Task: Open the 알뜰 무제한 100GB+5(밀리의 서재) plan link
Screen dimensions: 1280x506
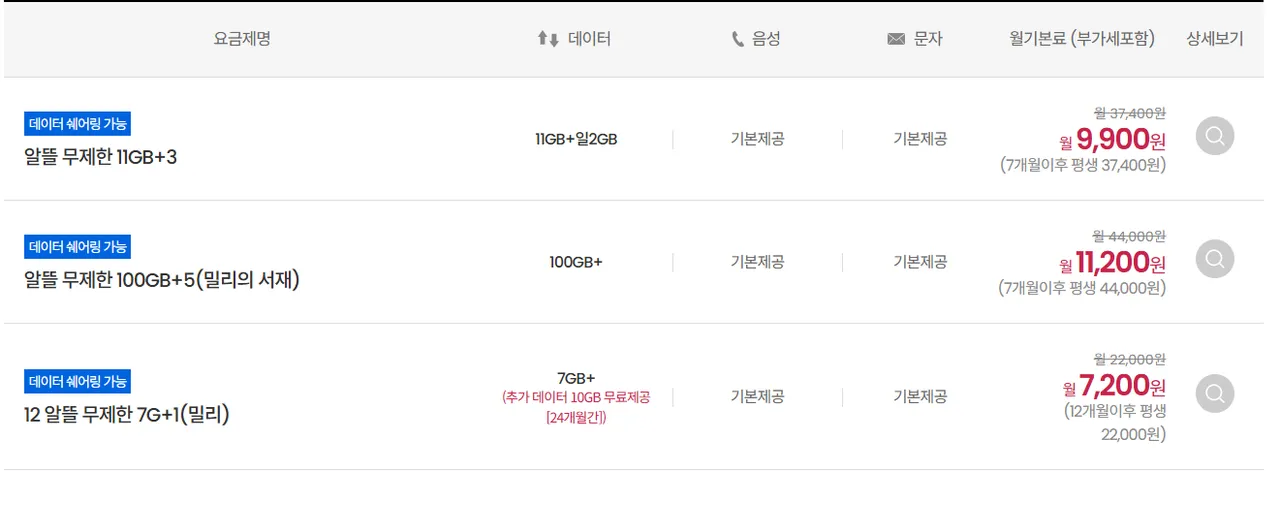Action: pos(162,280)
